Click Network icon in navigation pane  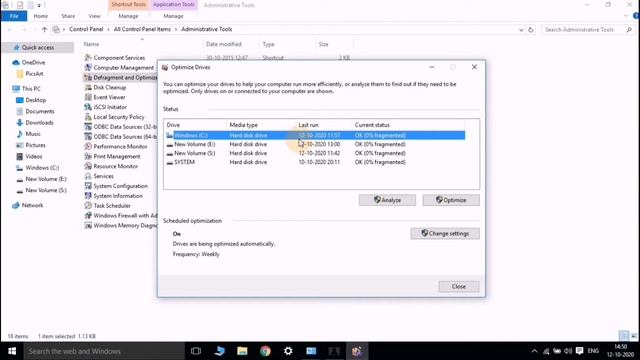point(16,205)
